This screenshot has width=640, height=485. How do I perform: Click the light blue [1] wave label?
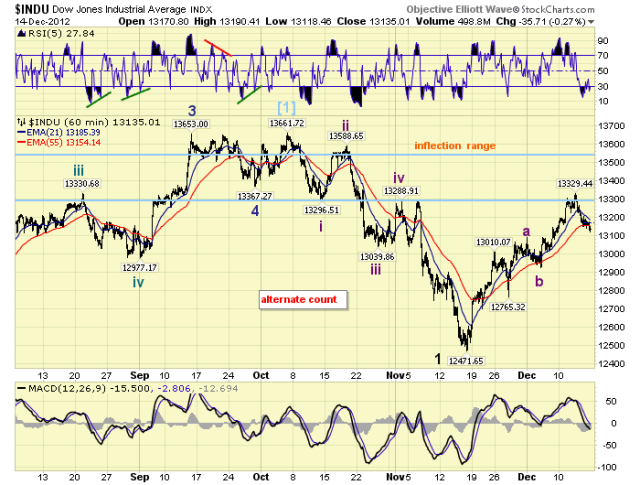pos(287,108)
